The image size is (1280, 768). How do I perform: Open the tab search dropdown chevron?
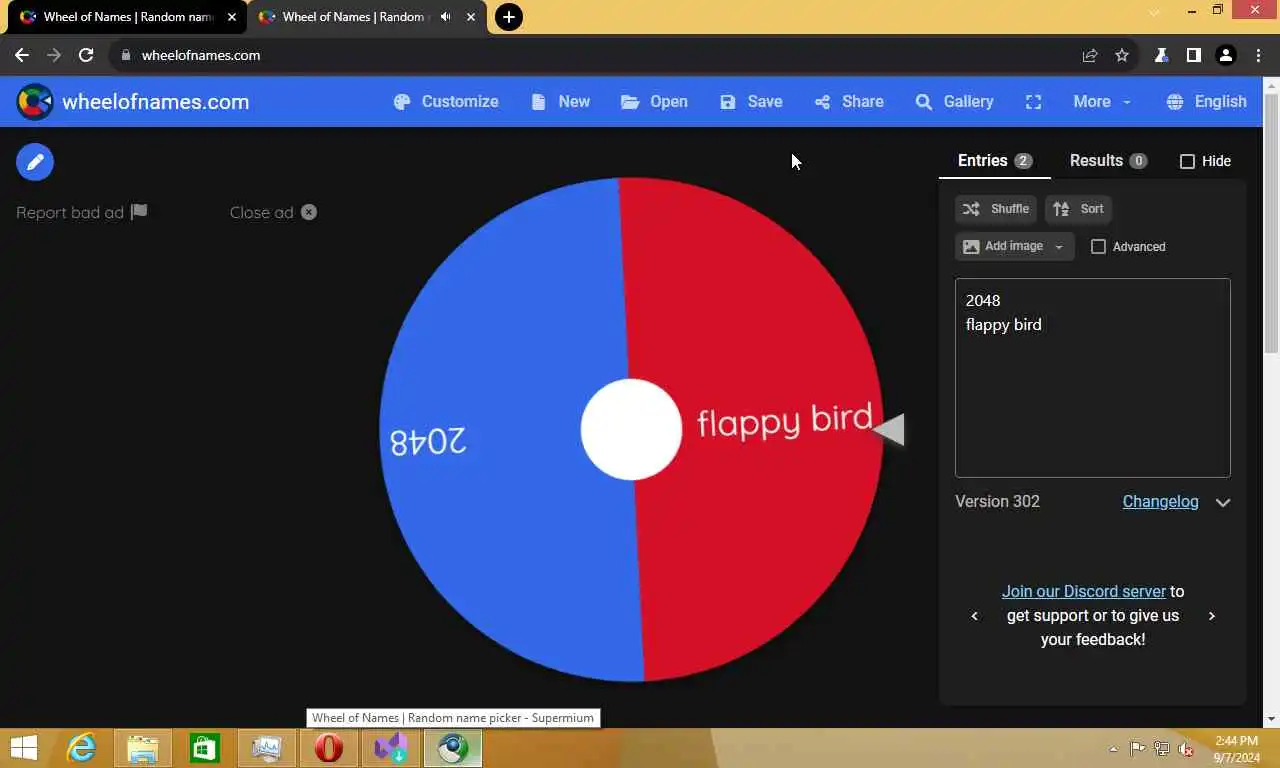click(1154, 12)
